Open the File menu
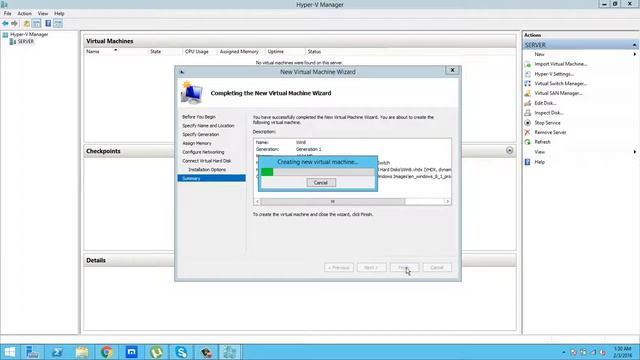 point(7,13)
